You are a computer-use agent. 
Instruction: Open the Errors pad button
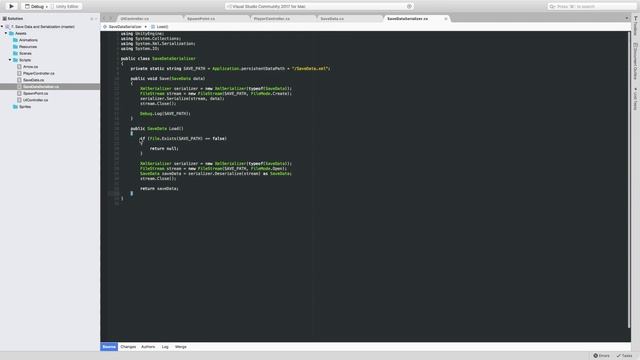601,356
